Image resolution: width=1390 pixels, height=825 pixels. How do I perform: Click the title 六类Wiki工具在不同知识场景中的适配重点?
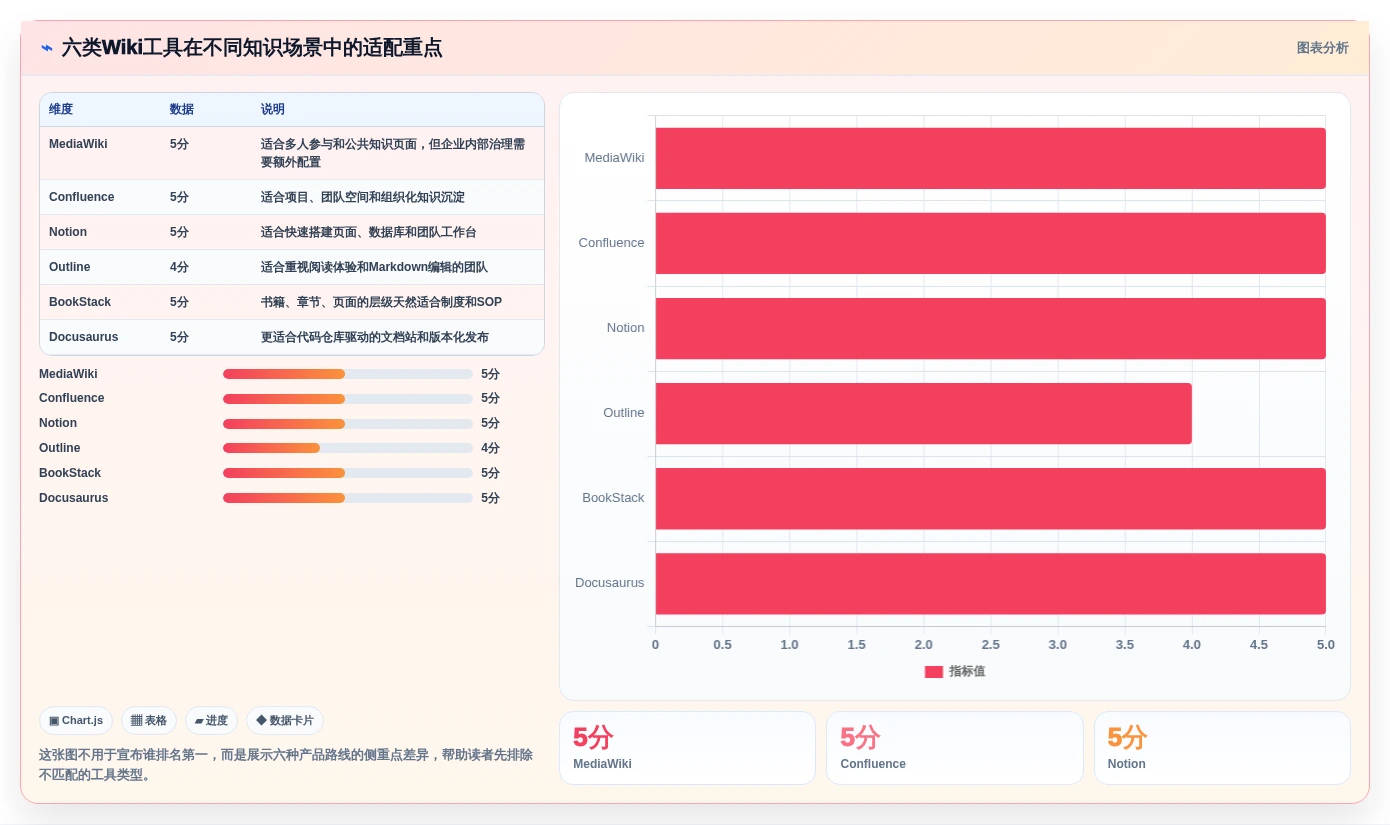pyautogui.click(x=252, y=48)
